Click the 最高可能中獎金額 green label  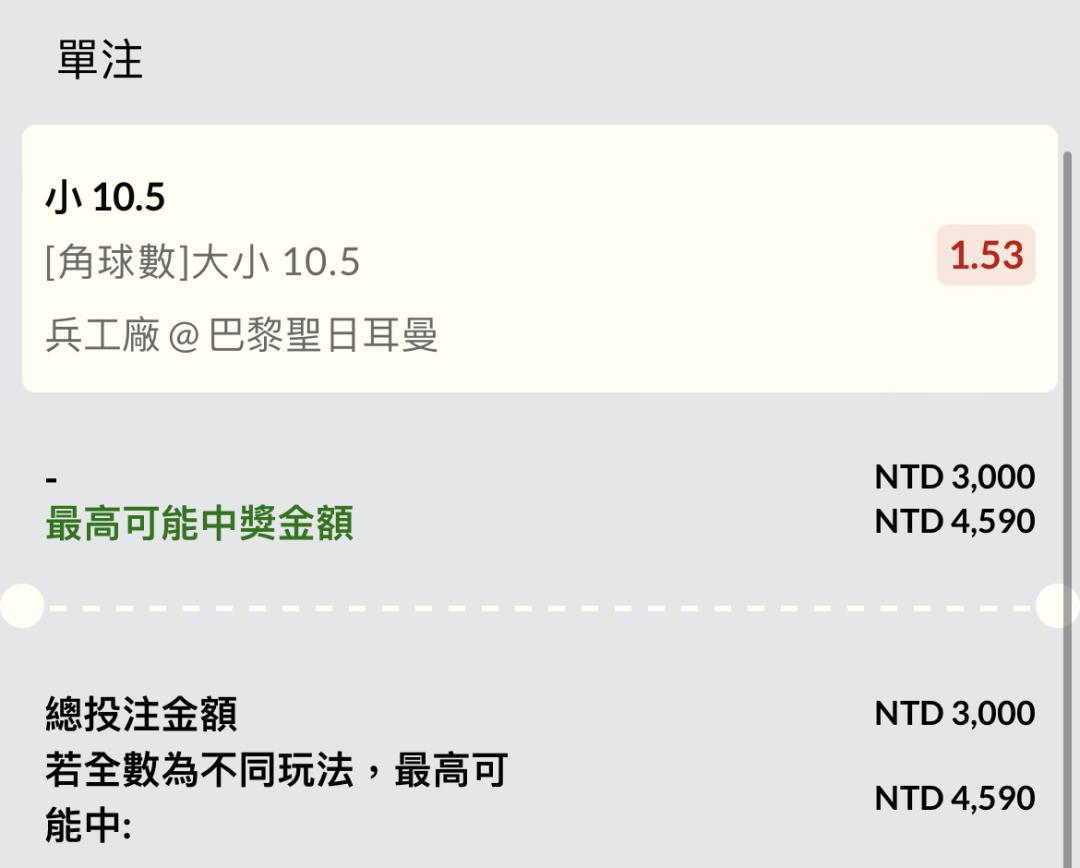(x=200, y=523)
